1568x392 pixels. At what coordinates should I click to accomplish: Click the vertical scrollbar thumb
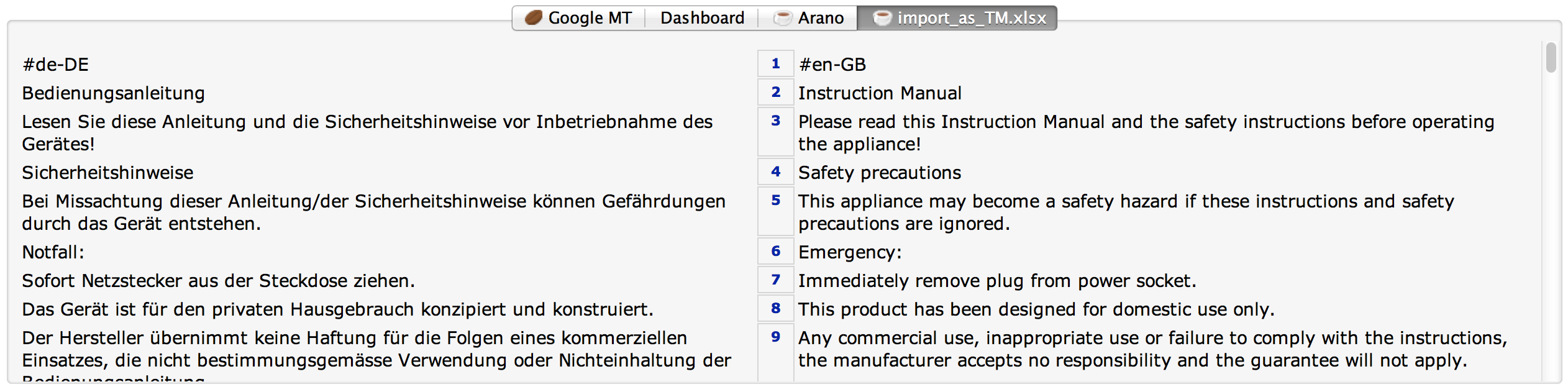coord(1551,58)
